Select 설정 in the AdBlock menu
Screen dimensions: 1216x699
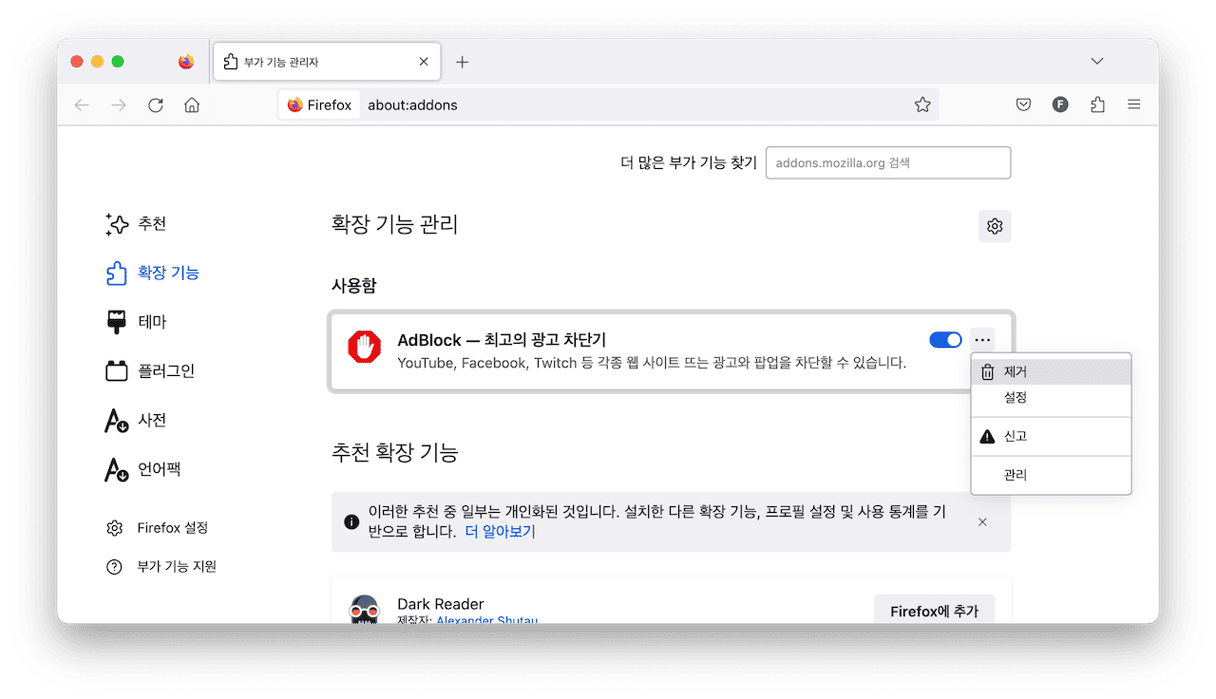click(x=1051, y=398)
